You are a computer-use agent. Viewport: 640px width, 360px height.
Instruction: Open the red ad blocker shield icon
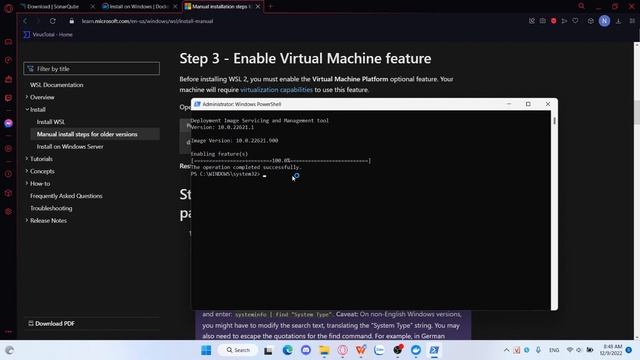coord(553,21)
